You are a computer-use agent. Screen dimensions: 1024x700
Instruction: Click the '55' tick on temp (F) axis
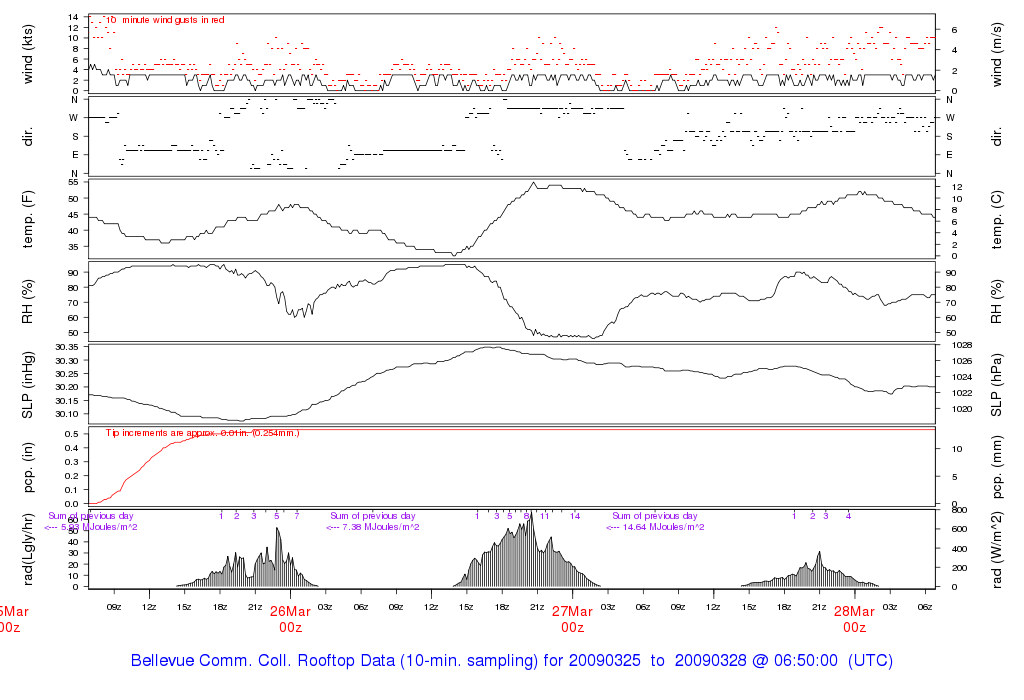[73, 182]
